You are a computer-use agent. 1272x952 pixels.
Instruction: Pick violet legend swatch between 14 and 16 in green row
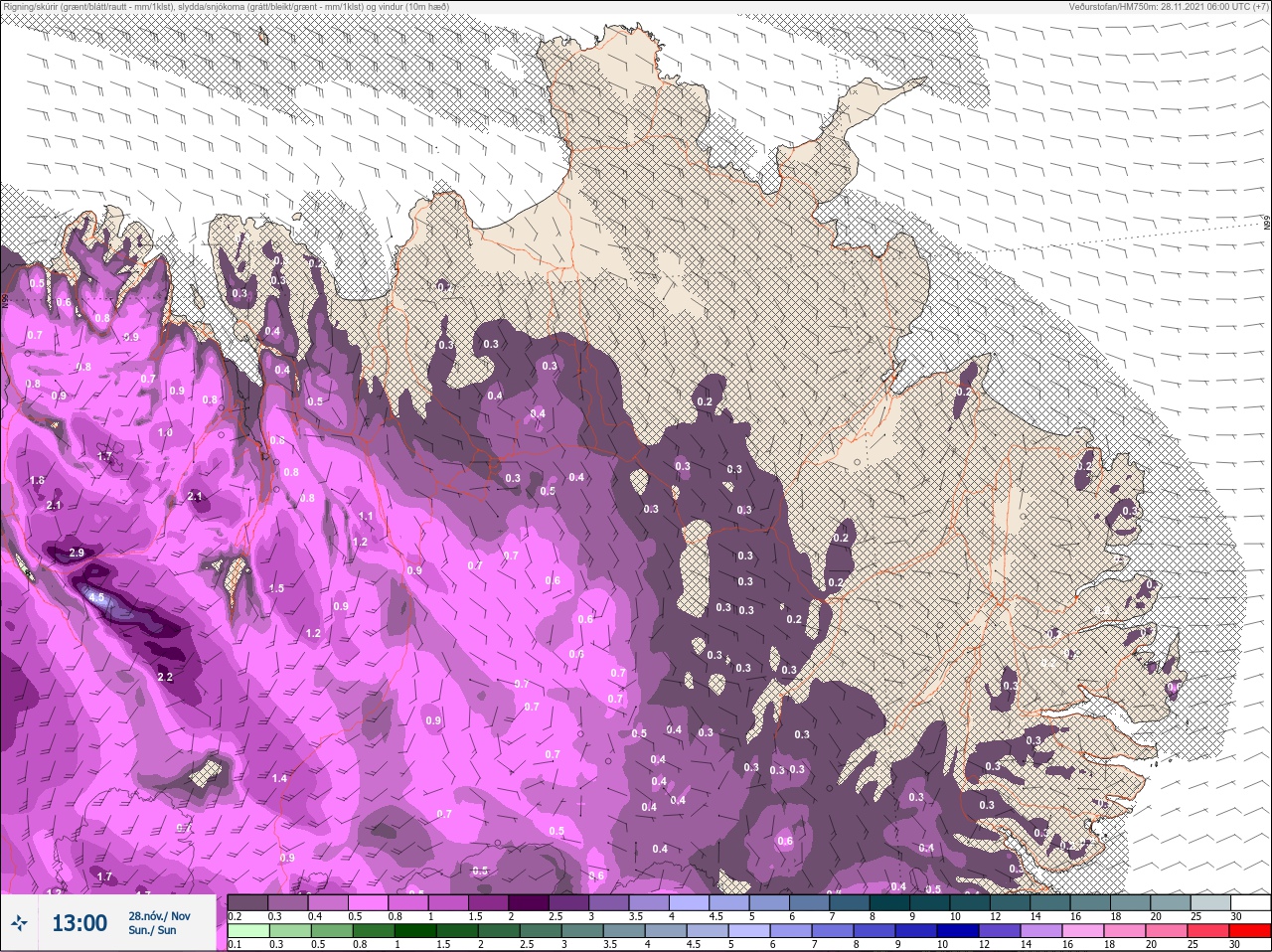pyautogui.click(x=1042, y=931)
